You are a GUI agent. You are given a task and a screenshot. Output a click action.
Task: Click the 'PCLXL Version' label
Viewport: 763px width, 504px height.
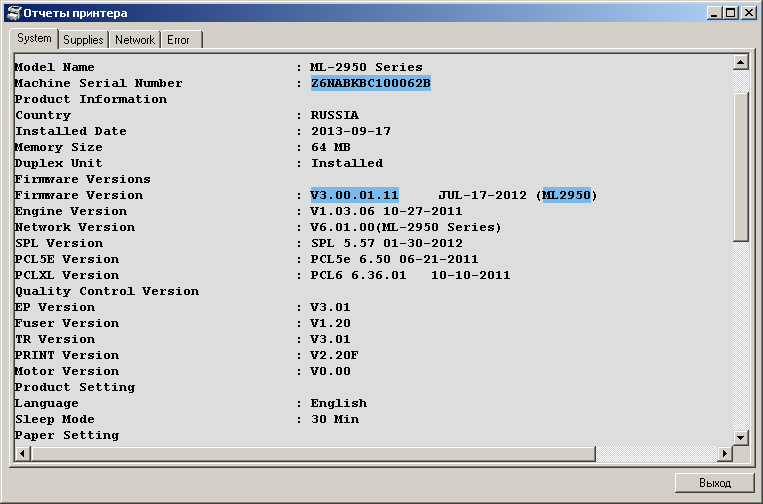[x=67, y=275]
